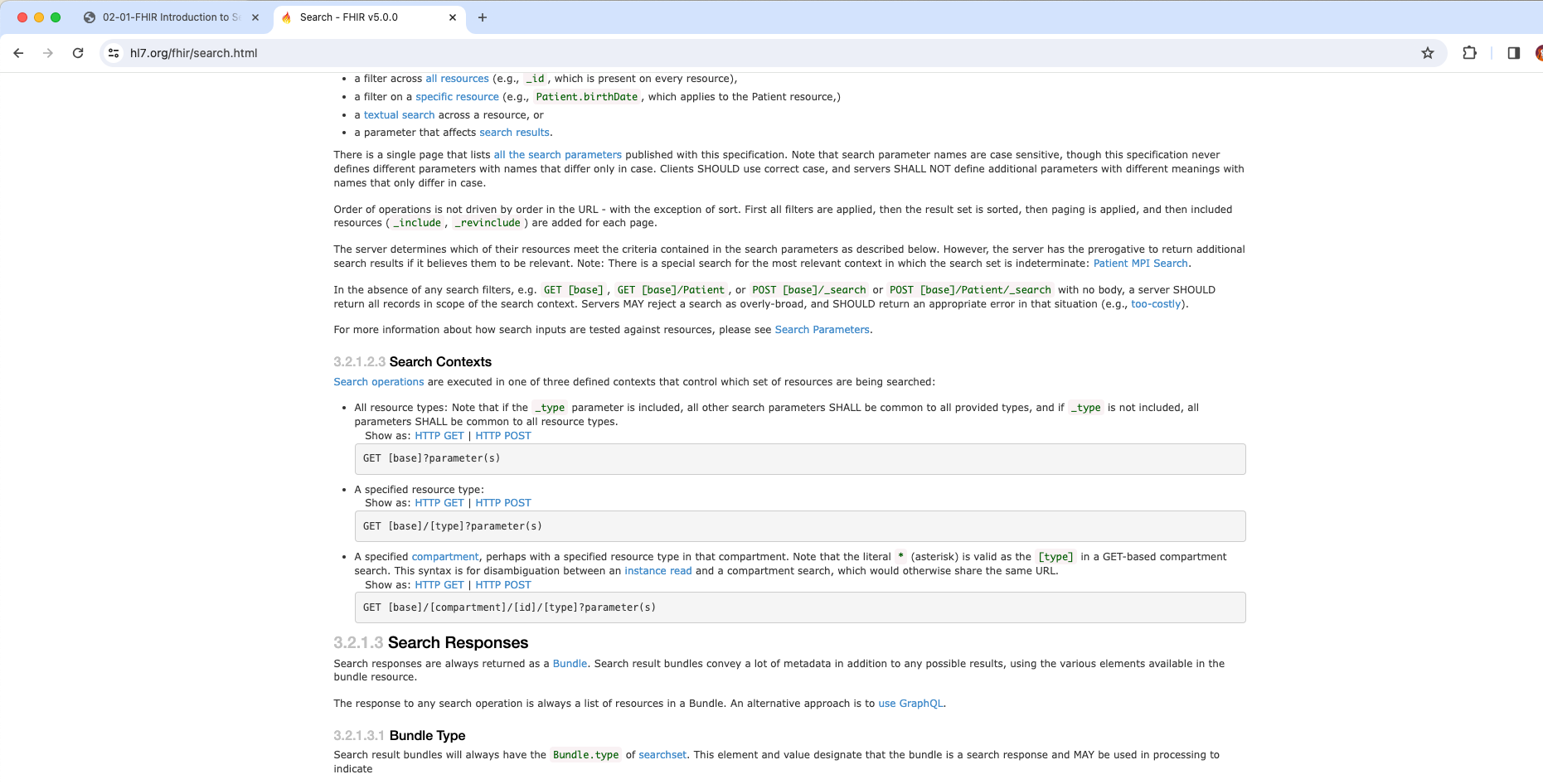
Task: Follow the 'search results' link
Action: [514, 133]
